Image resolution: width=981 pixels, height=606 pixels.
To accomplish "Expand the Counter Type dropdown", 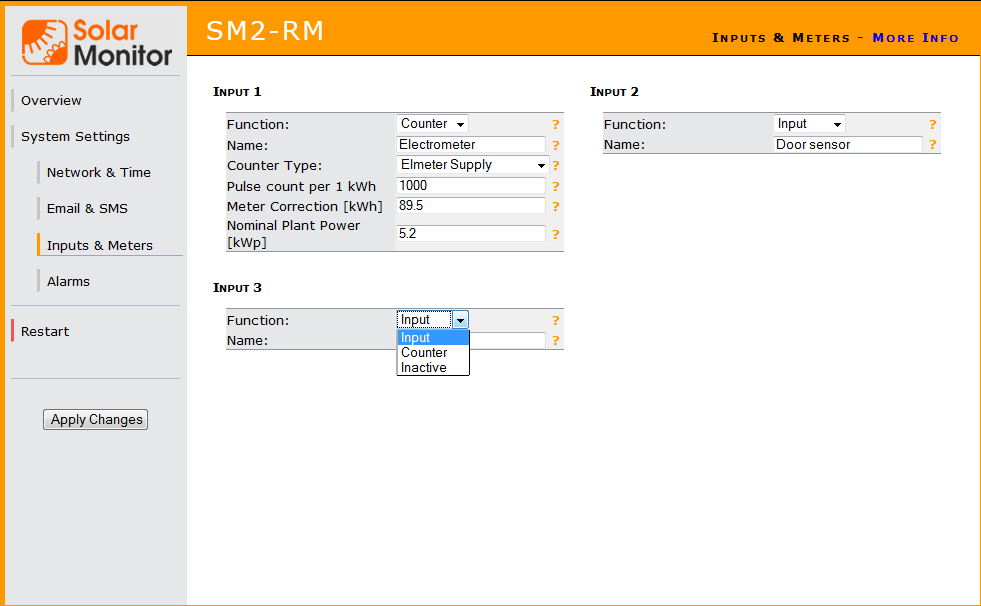I will (x=472, y=165).
